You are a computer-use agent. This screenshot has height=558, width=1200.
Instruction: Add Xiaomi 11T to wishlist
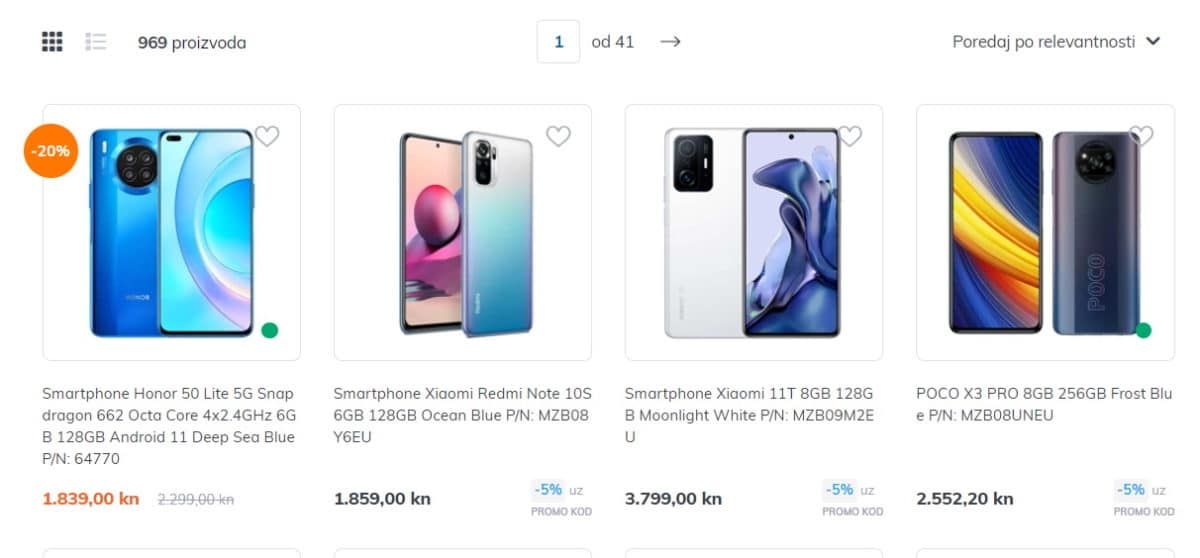point(849,136)
